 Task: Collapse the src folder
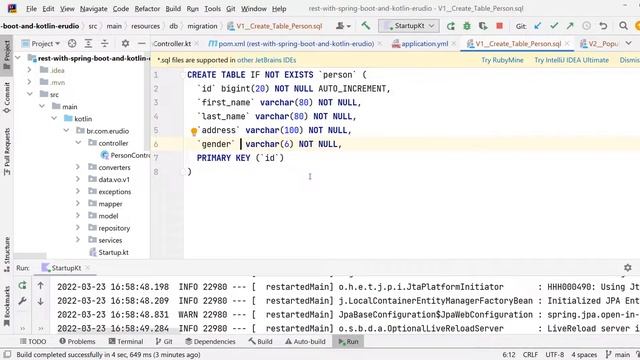29,94
